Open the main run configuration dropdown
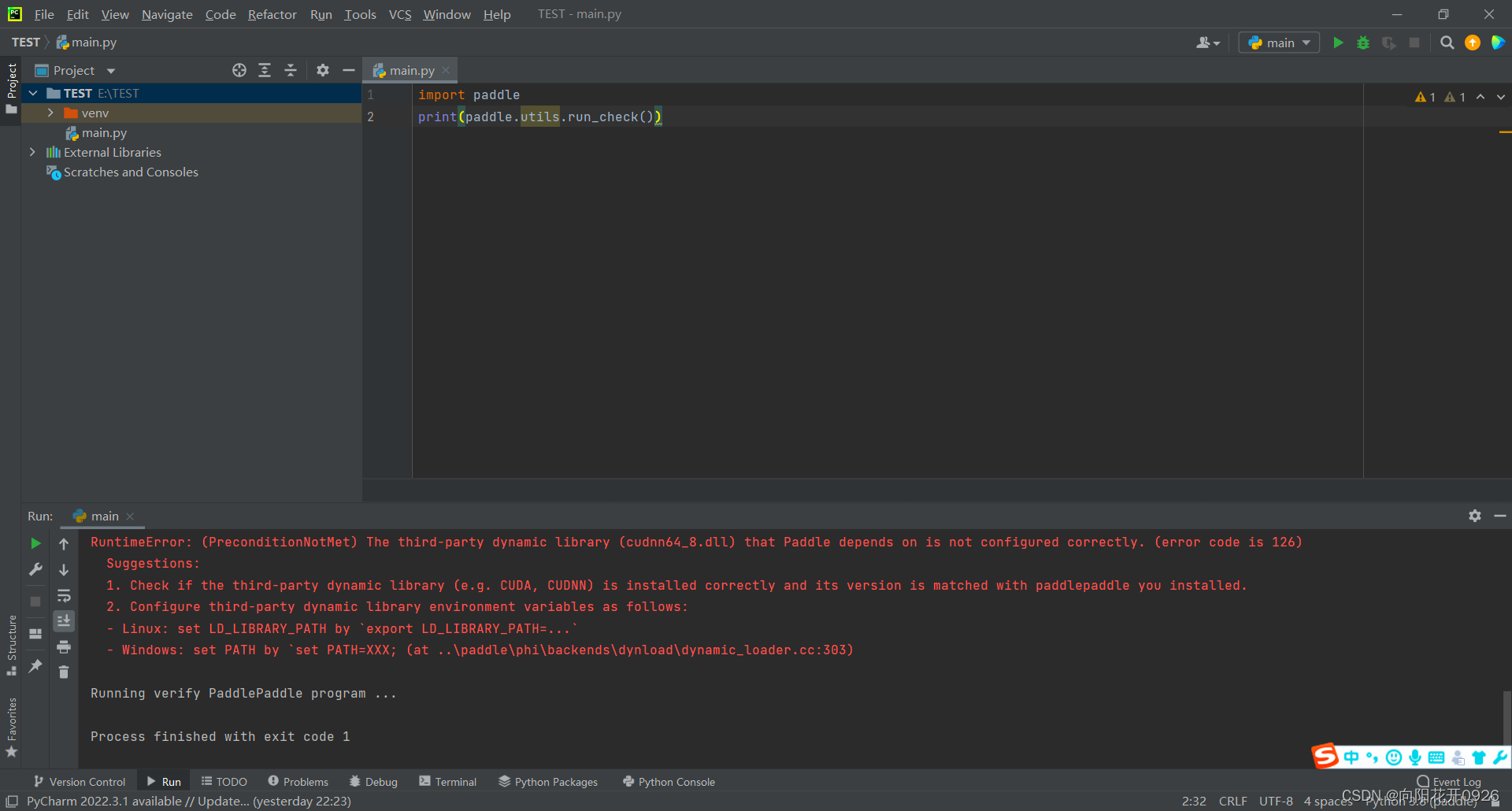Image resolution: width=1512 pixels, height=811 pixels. click(1278, 43)
